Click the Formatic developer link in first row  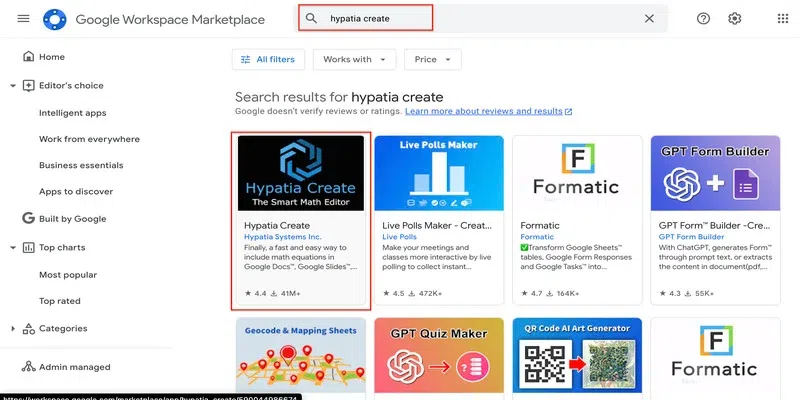[537, 237]
